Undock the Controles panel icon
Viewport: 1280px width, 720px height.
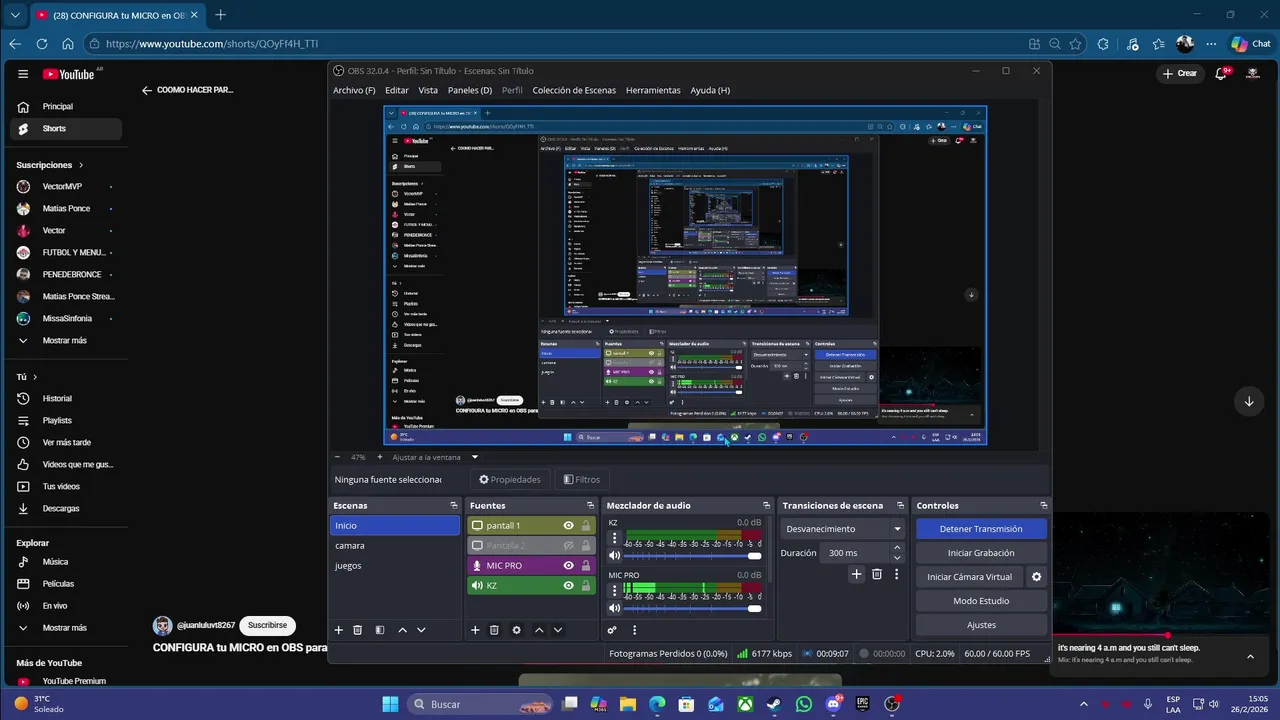point(1043,506)
